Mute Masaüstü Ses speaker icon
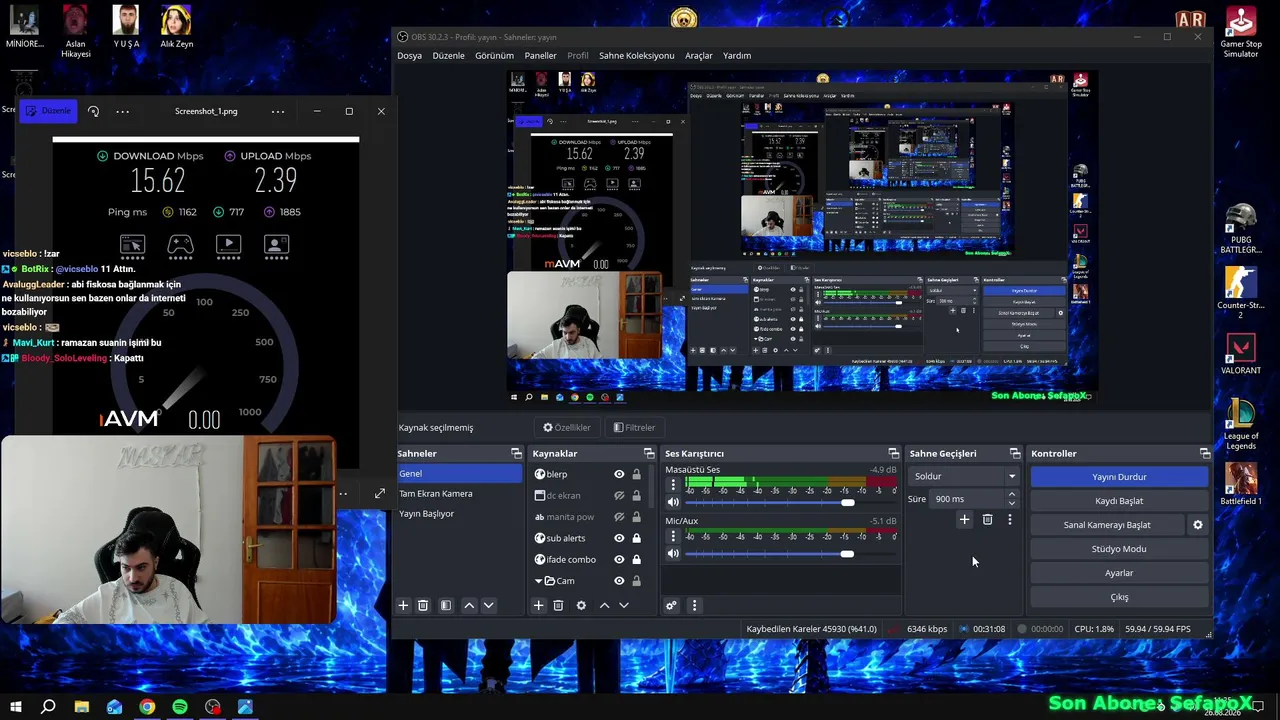1280x720 pixels. tap(673, 503)
